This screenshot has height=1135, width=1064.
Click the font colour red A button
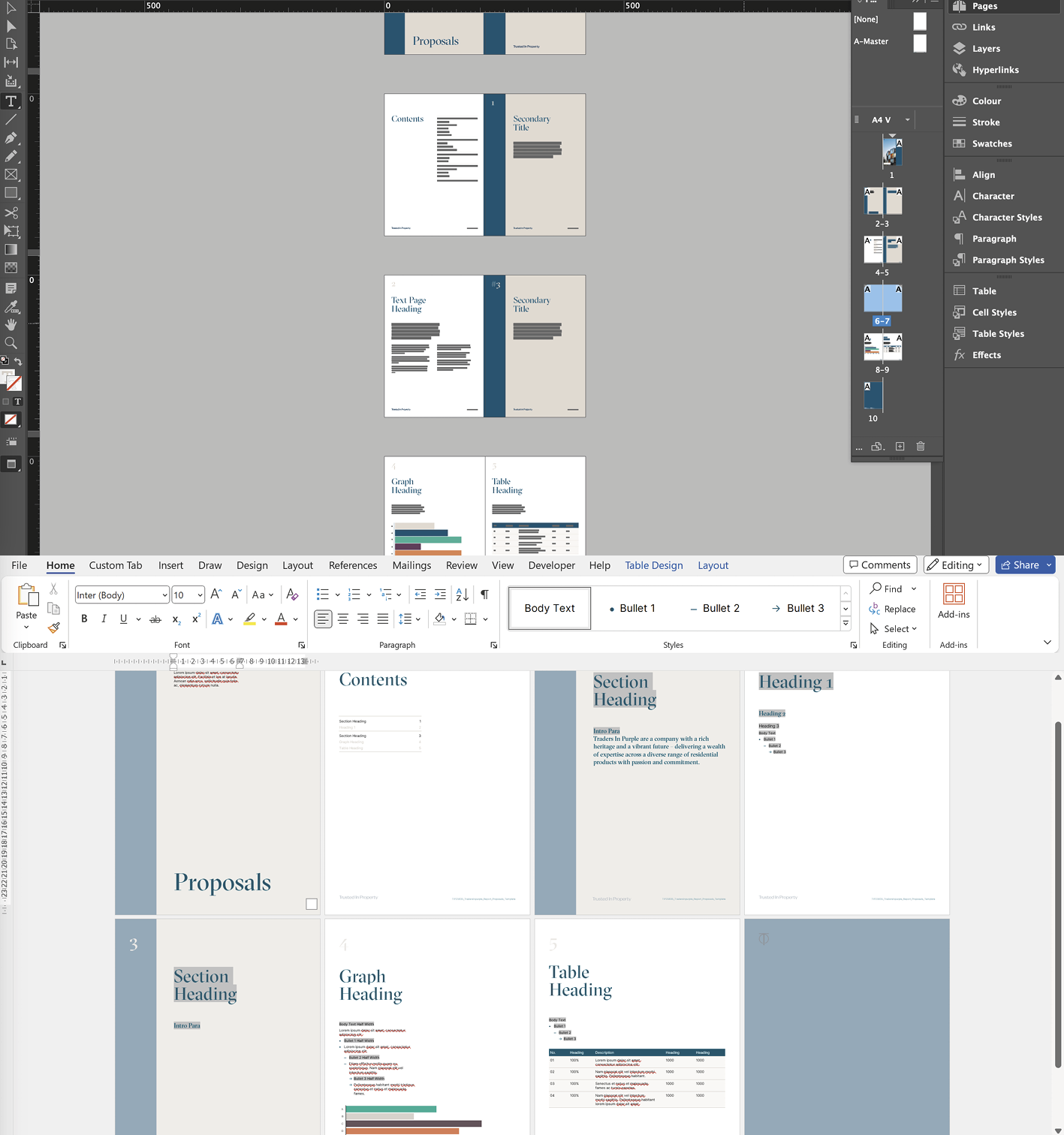pyautogui.click(x=281, y=619)
